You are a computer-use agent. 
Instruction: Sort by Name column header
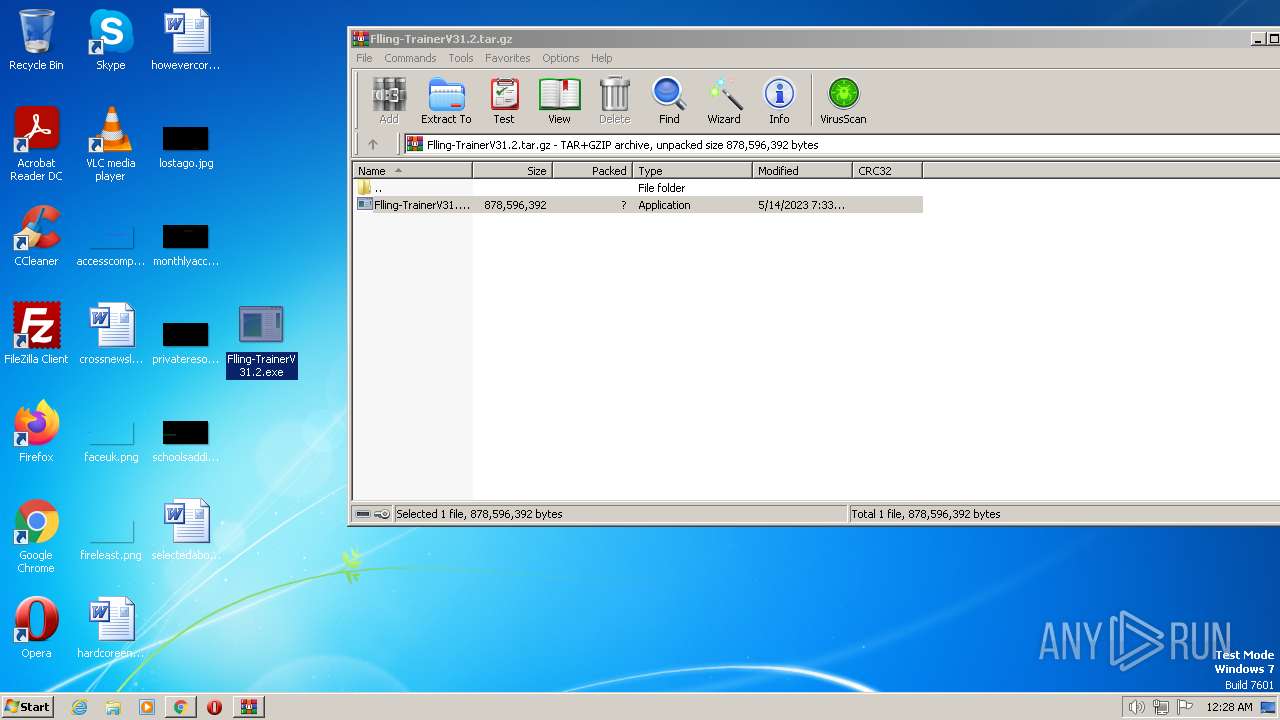412,171
